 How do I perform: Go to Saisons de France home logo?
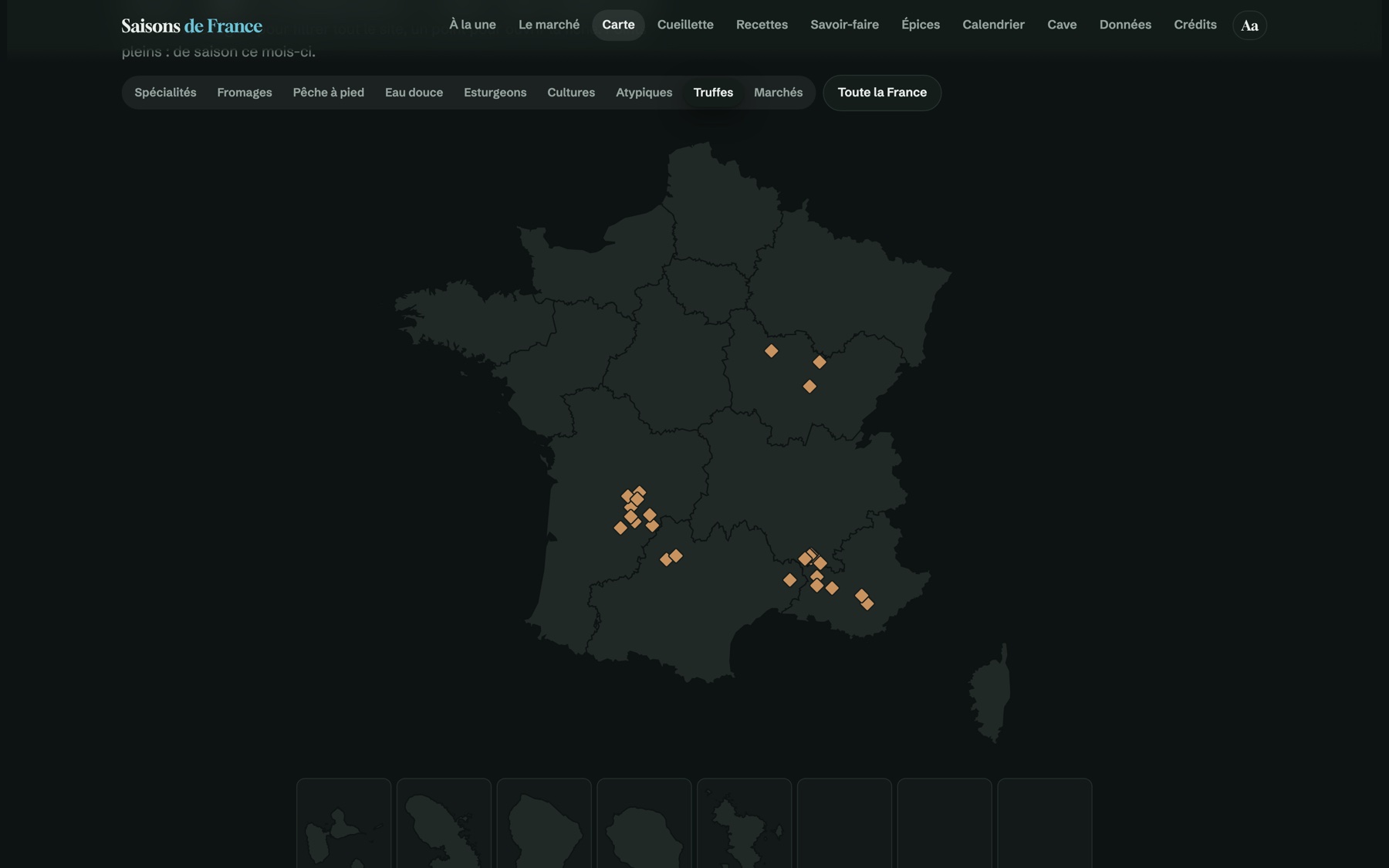pyautogui.click(x=192, y=25)
